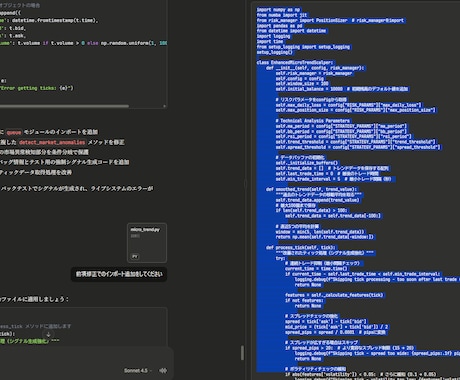Screen dimensions: 460x380
Task: Click the 'if not features:' line
Action: (x=304, y=300)
